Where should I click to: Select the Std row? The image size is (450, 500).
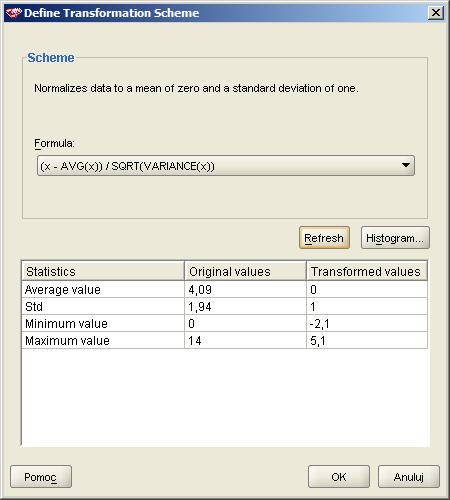(x=225, y=306)
